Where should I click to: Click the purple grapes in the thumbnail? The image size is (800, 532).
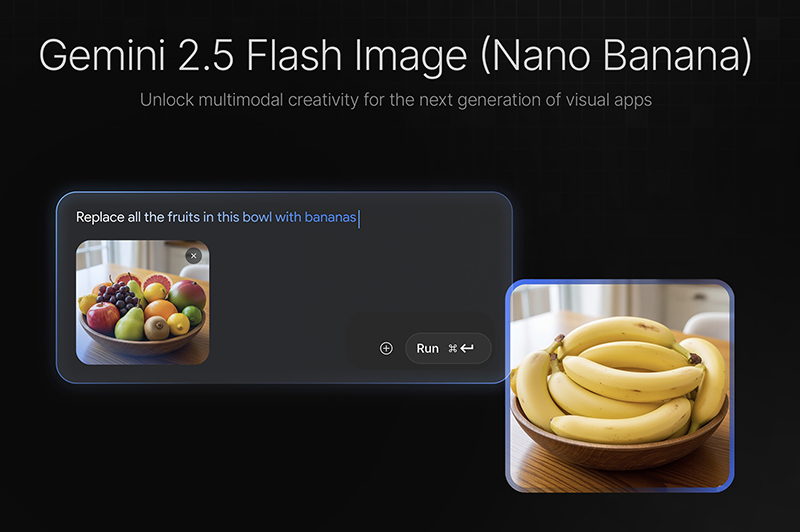pyautogui.click(x=118, y=296)
